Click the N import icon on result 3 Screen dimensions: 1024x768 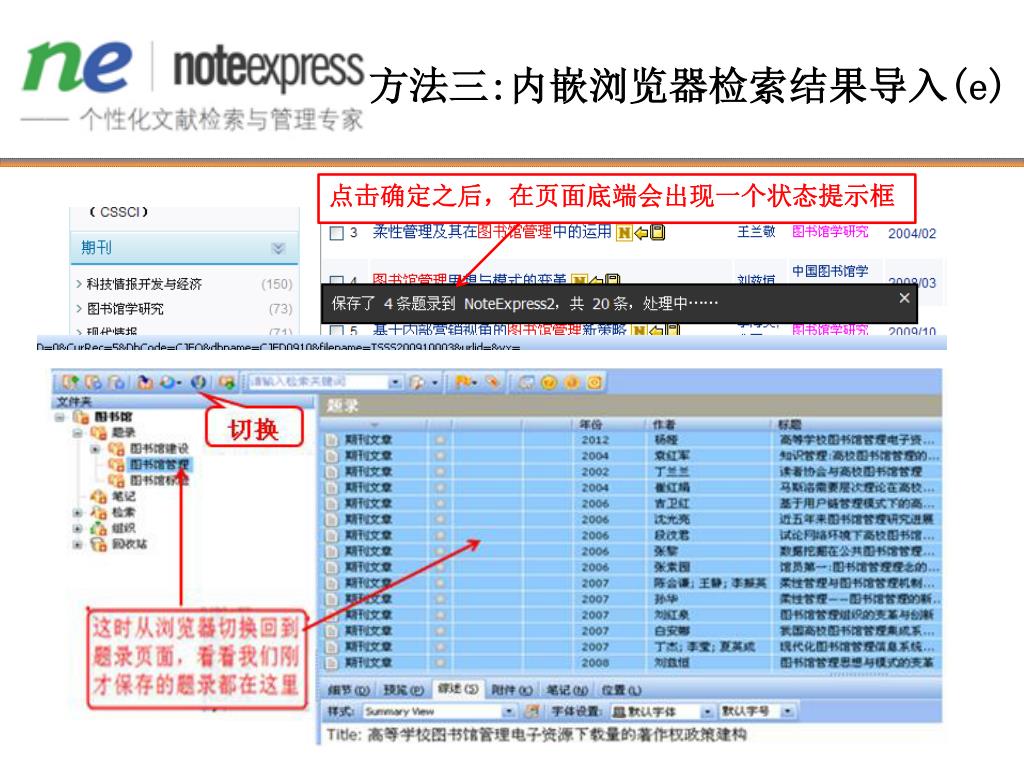tap(624, 232)
